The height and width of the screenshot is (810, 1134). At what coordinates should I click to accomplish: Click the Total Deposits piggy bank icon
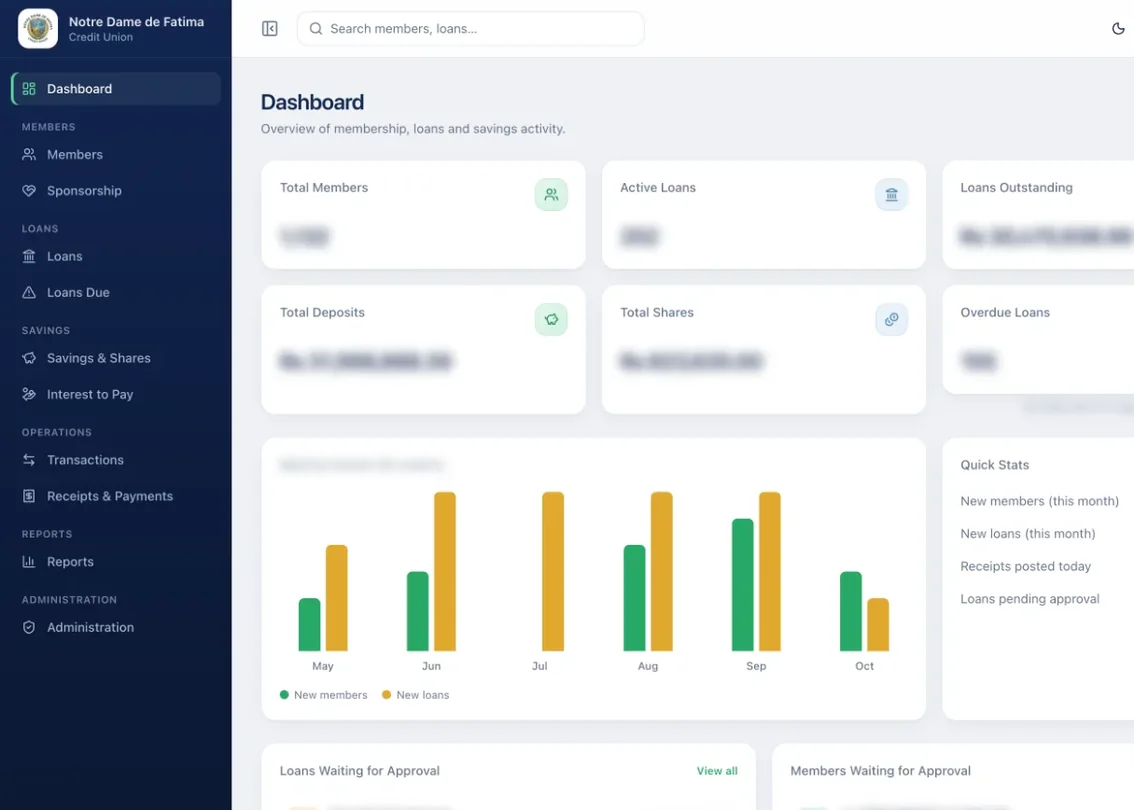coord(551,320)
